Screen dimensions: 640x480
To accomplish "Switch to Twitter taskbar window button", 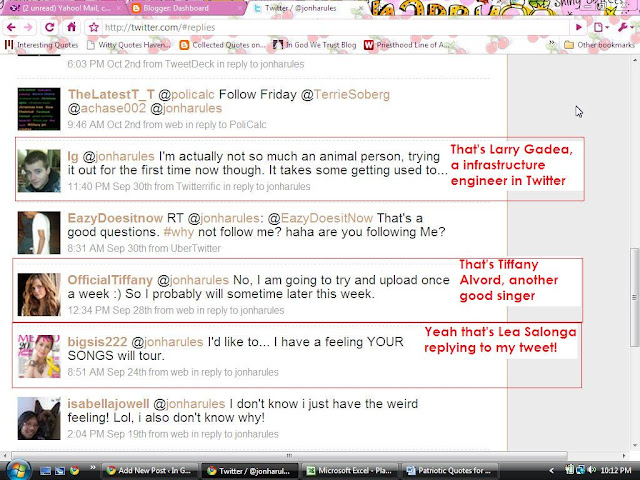I will click(x=250, y=471).
